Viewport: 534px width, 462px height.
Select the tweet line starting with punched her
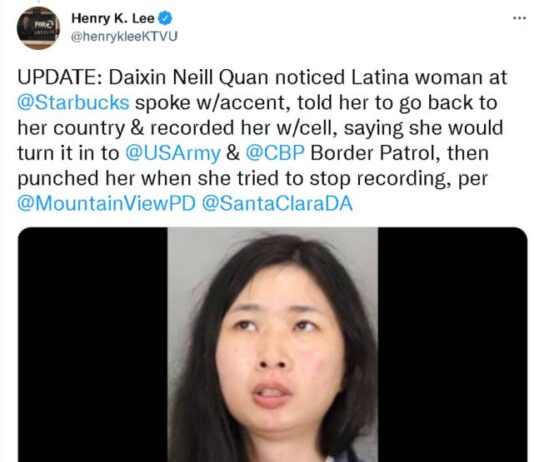click(x=252, y=179)
